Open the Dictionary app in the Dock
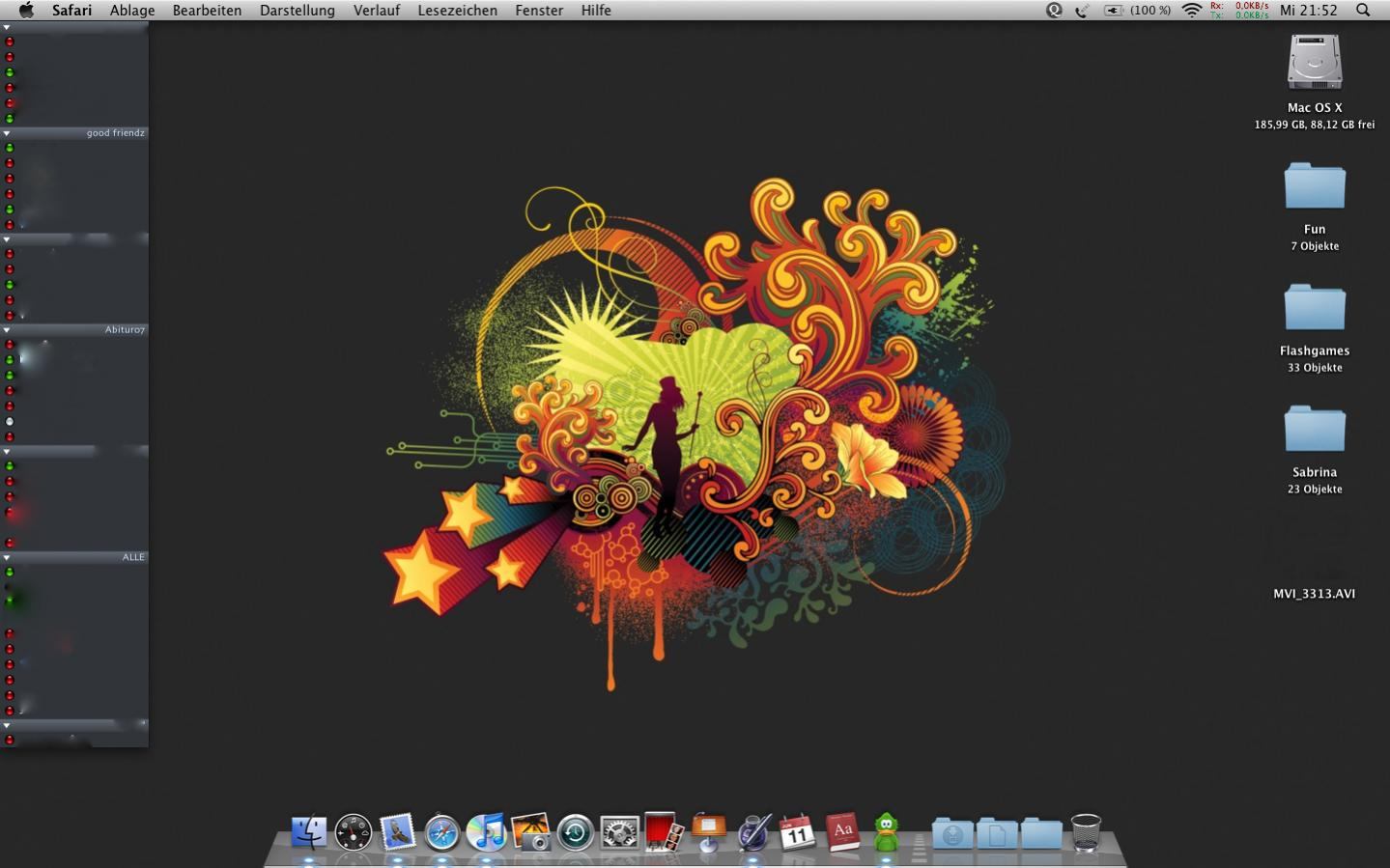 [841, 831]
